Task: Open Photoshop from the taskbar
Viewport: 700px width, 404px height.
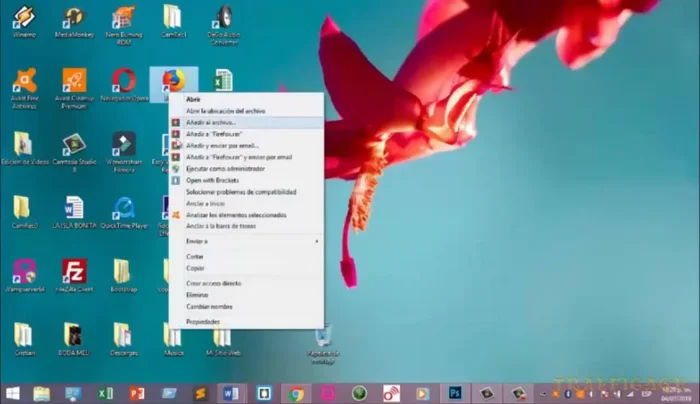Action: coord(454,394)
